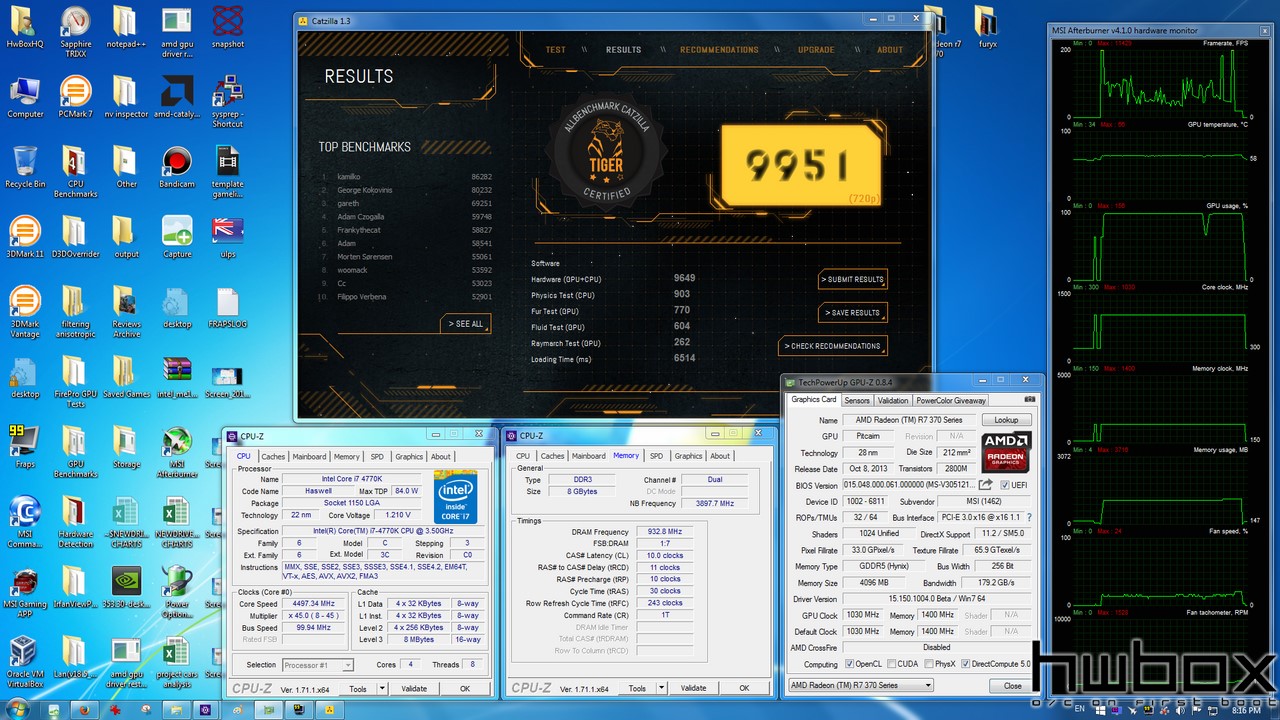Viewport: 1280px width, 720px height.
Task: Click the bus interface question mark in GPU-Z
Action: [1030, 518]
